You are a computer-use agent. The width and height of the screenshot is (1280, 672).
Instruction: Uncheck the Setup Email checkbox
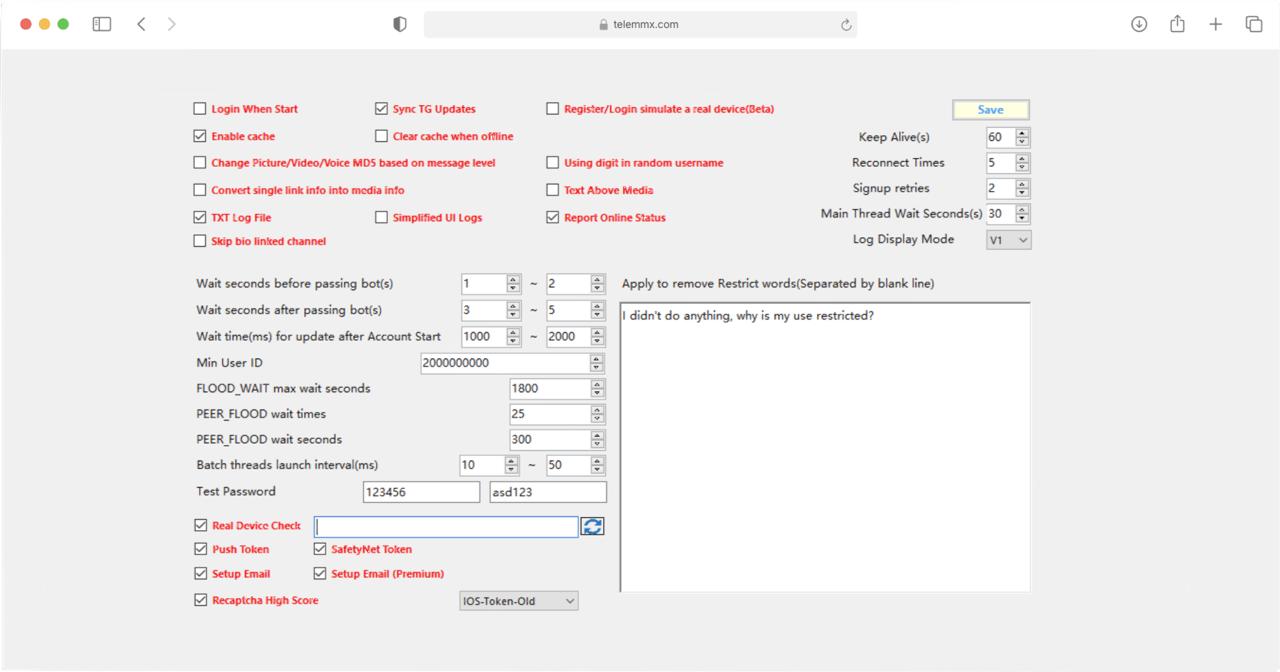(x=201, y=574)
